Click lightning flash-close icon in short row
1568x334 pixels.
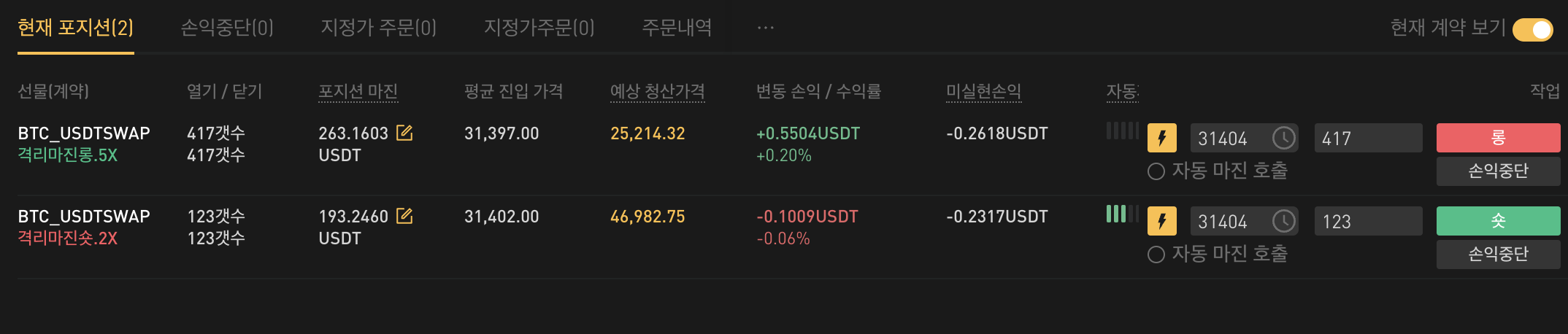[x=1162, y=221]
